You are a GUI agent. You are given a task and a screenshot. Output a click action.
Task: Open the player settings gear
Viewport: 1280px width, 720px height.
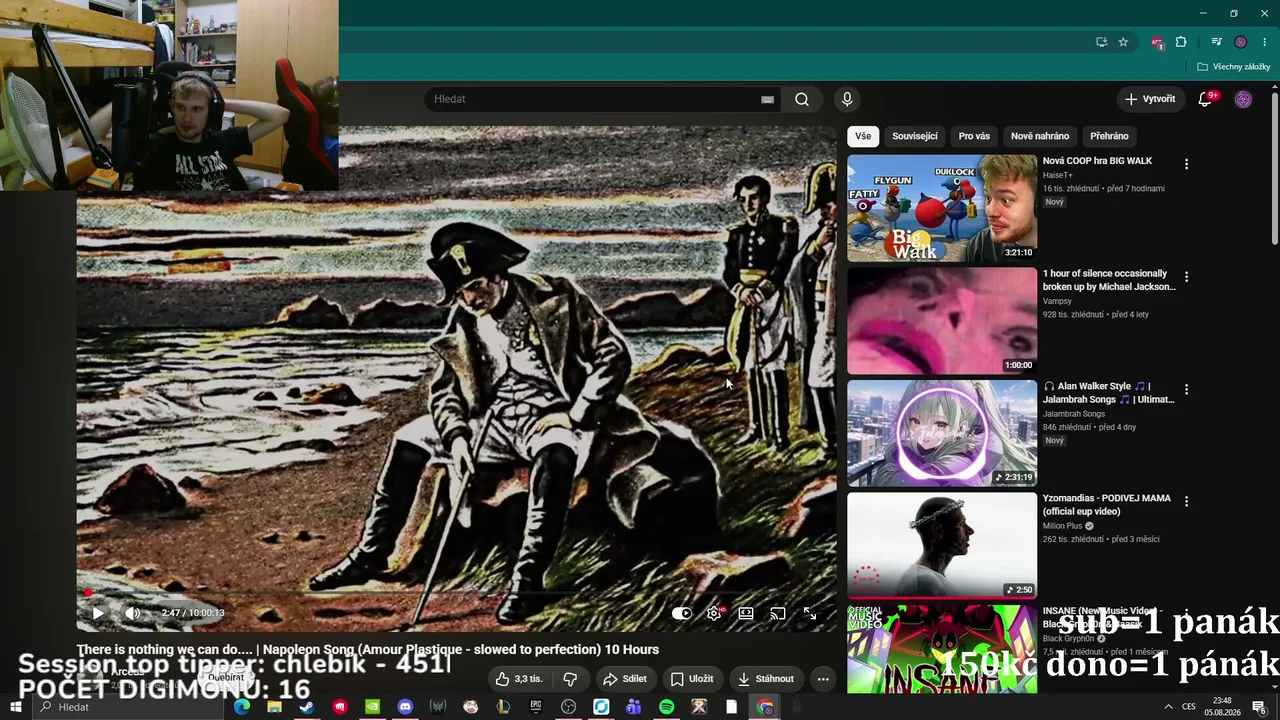click(x=714, y=613)
